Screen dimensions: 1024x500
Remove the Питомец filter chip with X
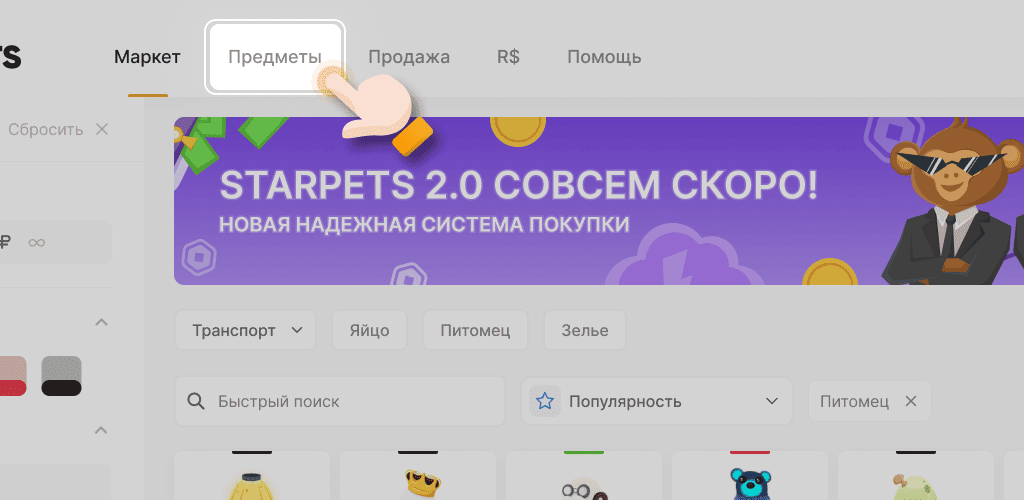coord(910,402)
